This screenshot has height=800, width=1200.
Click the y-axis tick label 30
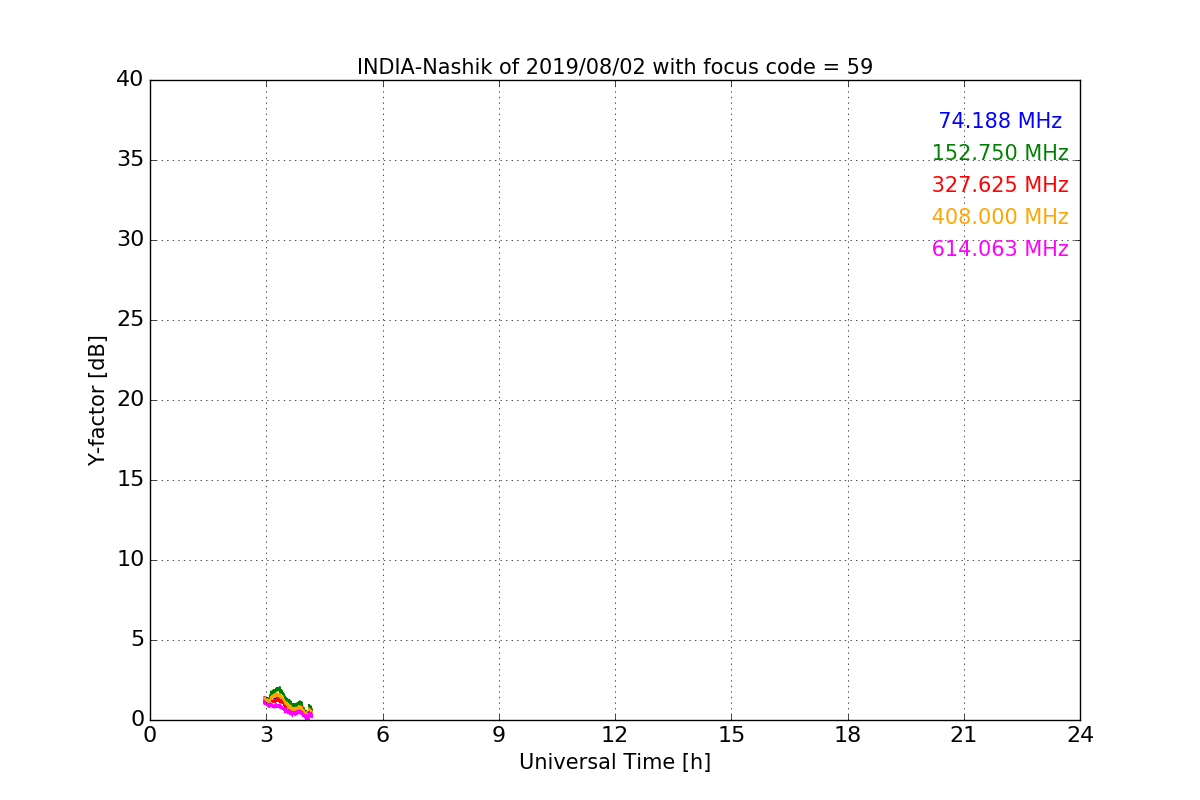(130, 240)
